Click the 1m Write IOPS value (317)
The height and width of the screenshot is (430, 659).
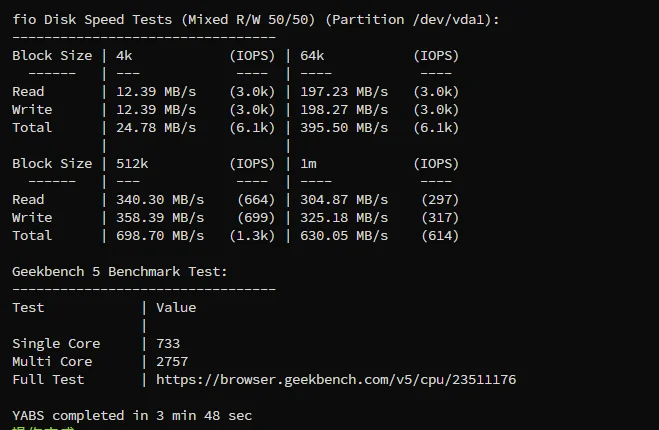tap(440, 218)
